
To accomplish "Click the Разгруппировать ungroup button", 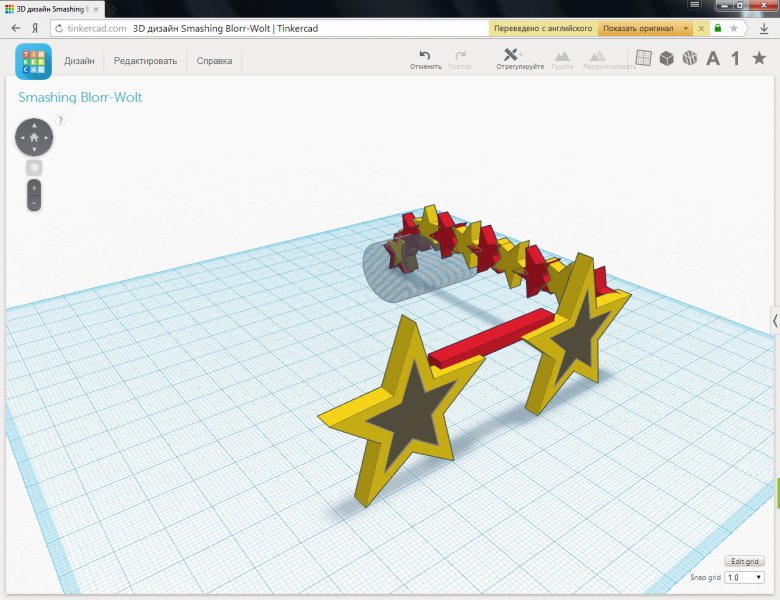I will 609,60.
